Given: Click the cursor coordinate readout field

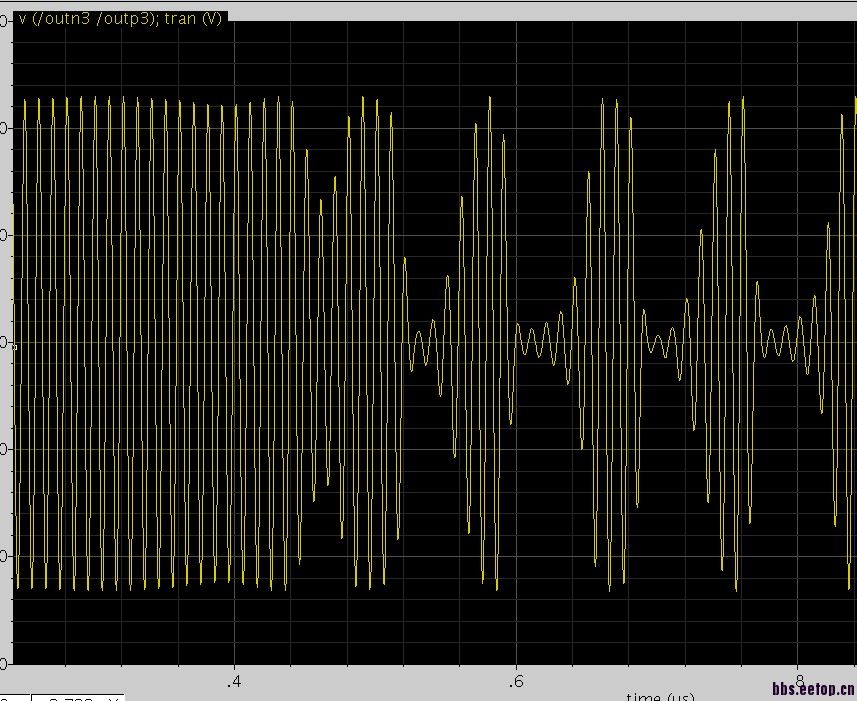Looking at the screenshot, I should click(x=78, y=698).
